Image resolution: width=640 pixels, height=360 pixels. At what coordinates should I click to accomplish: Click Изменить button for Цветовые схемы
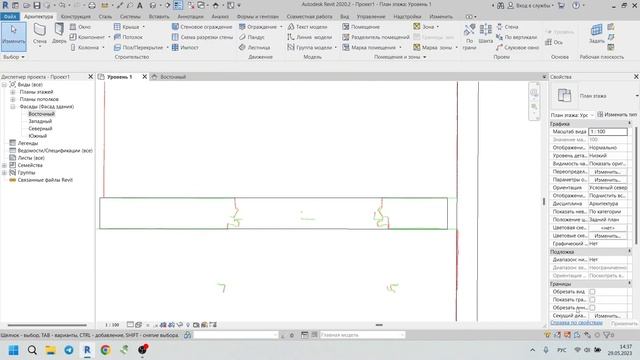pos(607,236)
